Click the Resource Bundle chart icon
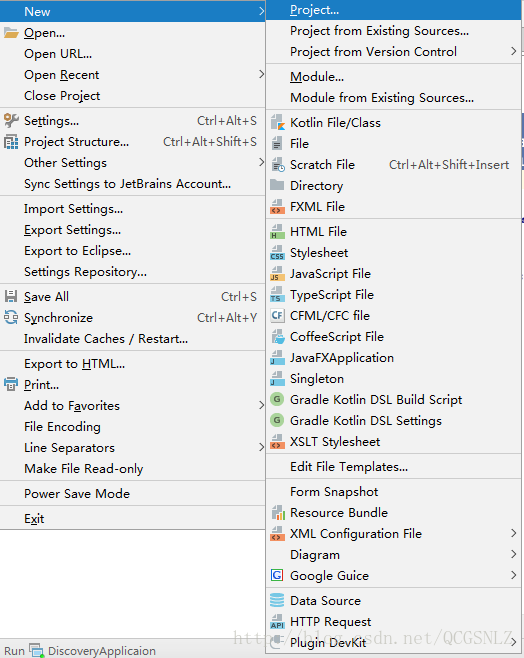The image size is (524, 658). [x=278, y=512]
